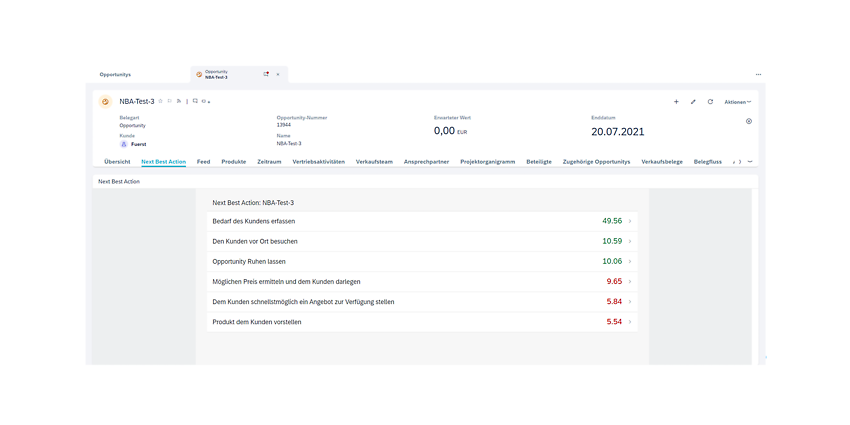This screenshot has height=425, width=850.
Task: Open the chat comment icon in the header
Action: click(195, 101)
